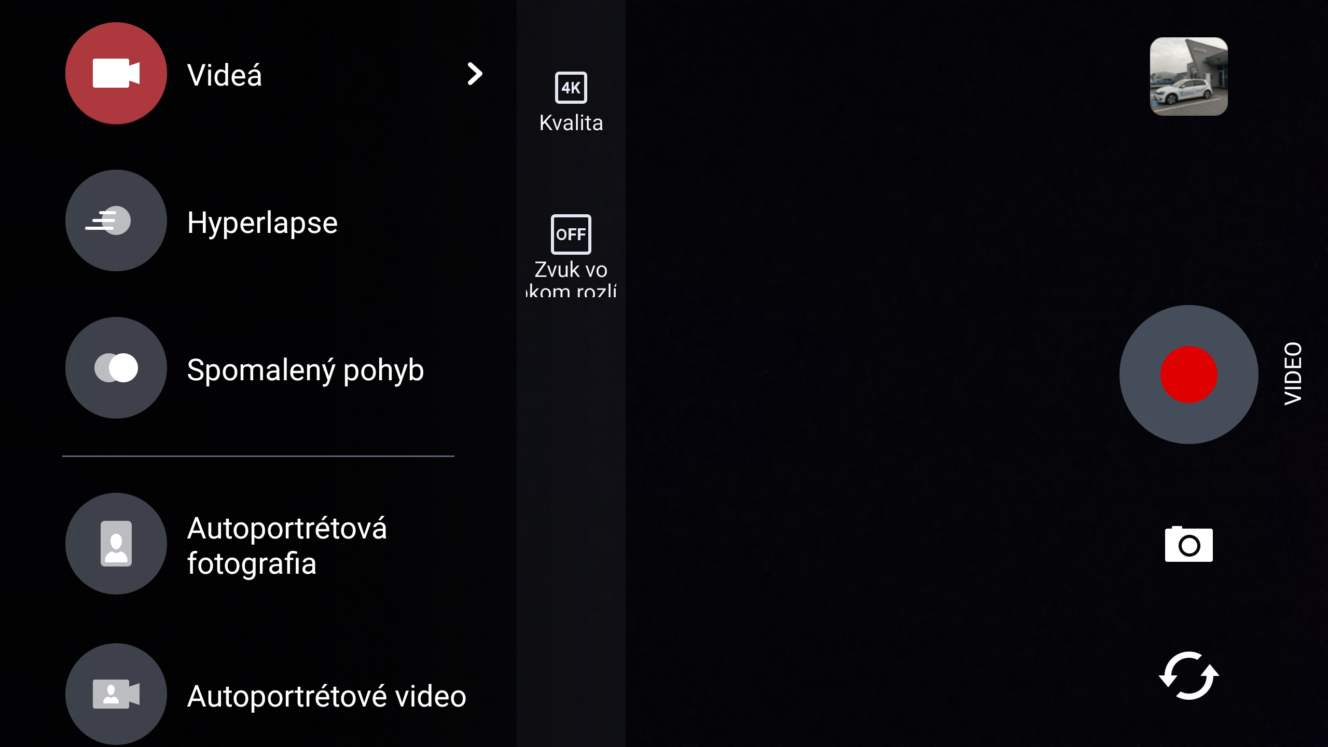Select the Autoportrétová fotografia selfie icon
Viewport: 1328px width, 747px height.
(x=116, y=544)
